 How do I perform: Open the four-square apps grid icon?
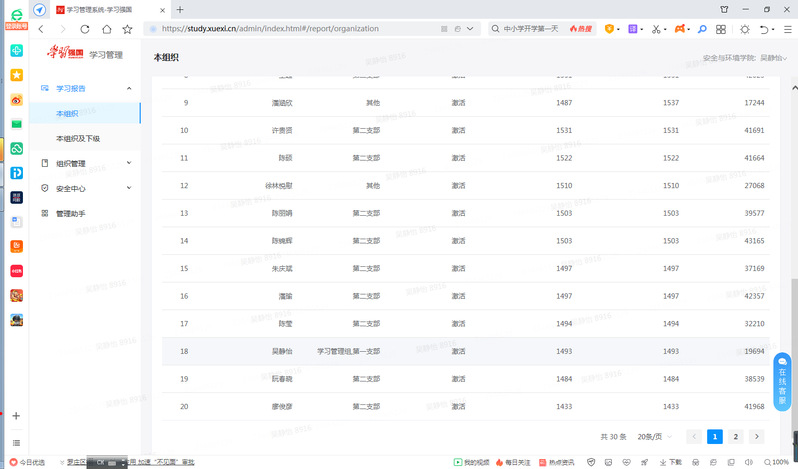723,29
